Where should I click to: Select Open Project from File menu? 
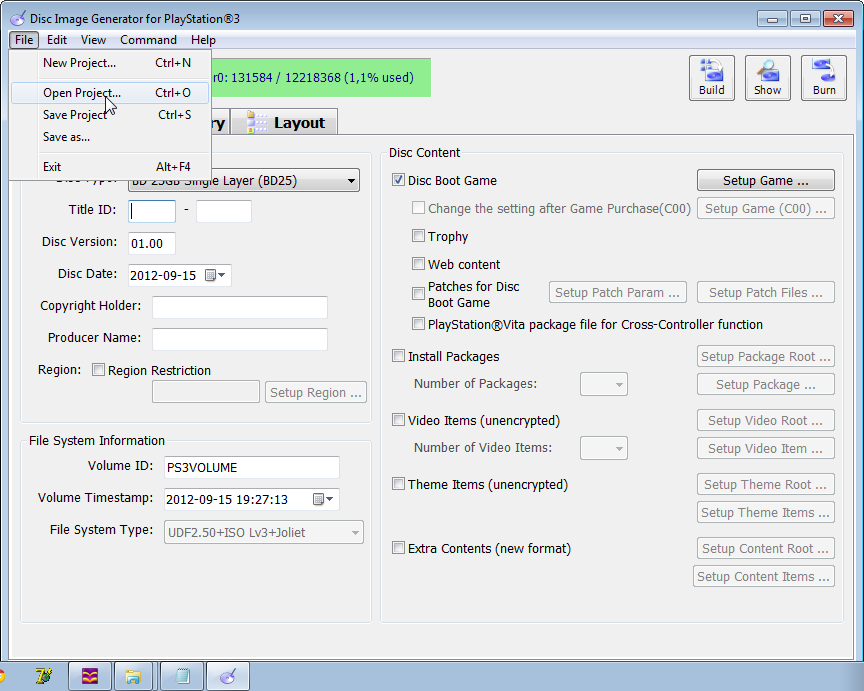tap(110, 93)
